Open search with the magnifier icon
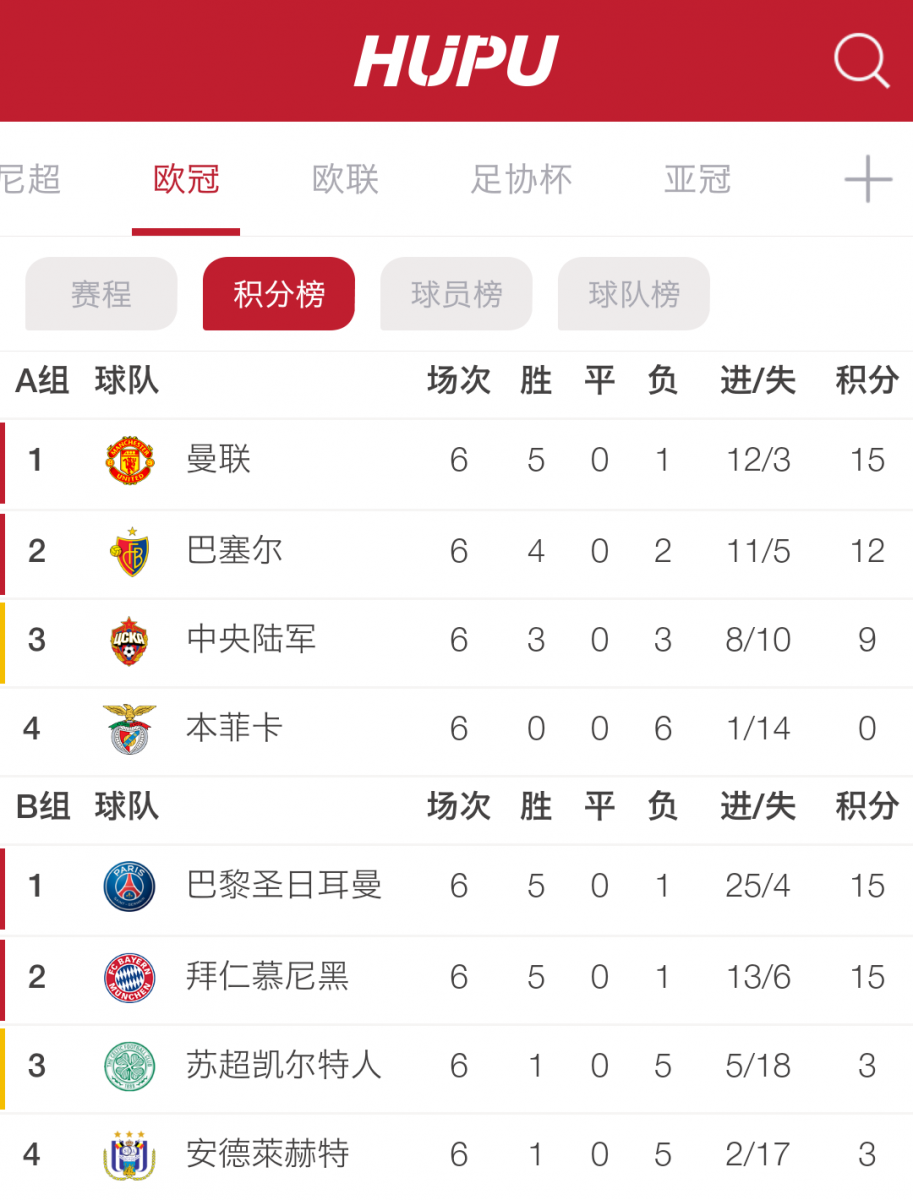This screenshot has width=913, height=1200. pos(861,61)
